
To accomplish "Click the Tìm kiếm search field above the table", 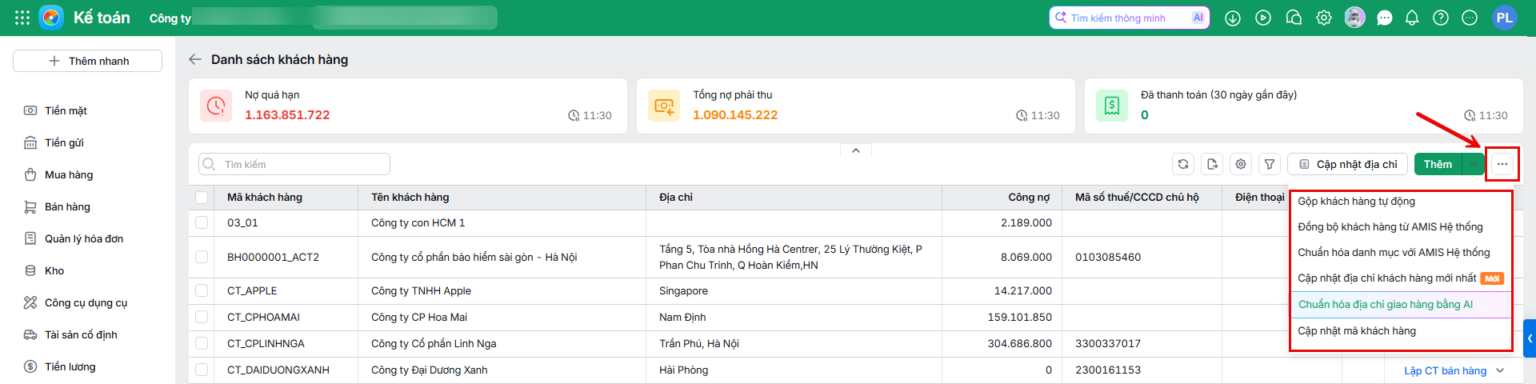I will pos(294,164).
